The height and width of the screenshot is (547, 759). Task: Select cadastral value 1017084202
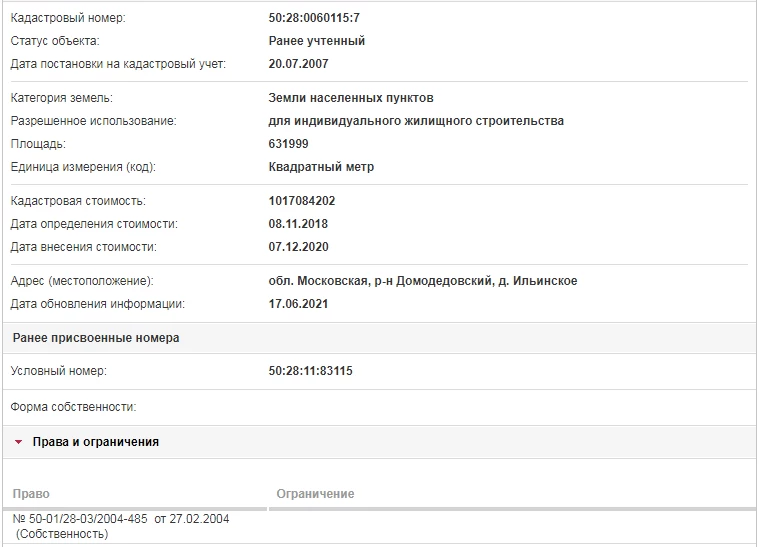(x=302, y=201)
